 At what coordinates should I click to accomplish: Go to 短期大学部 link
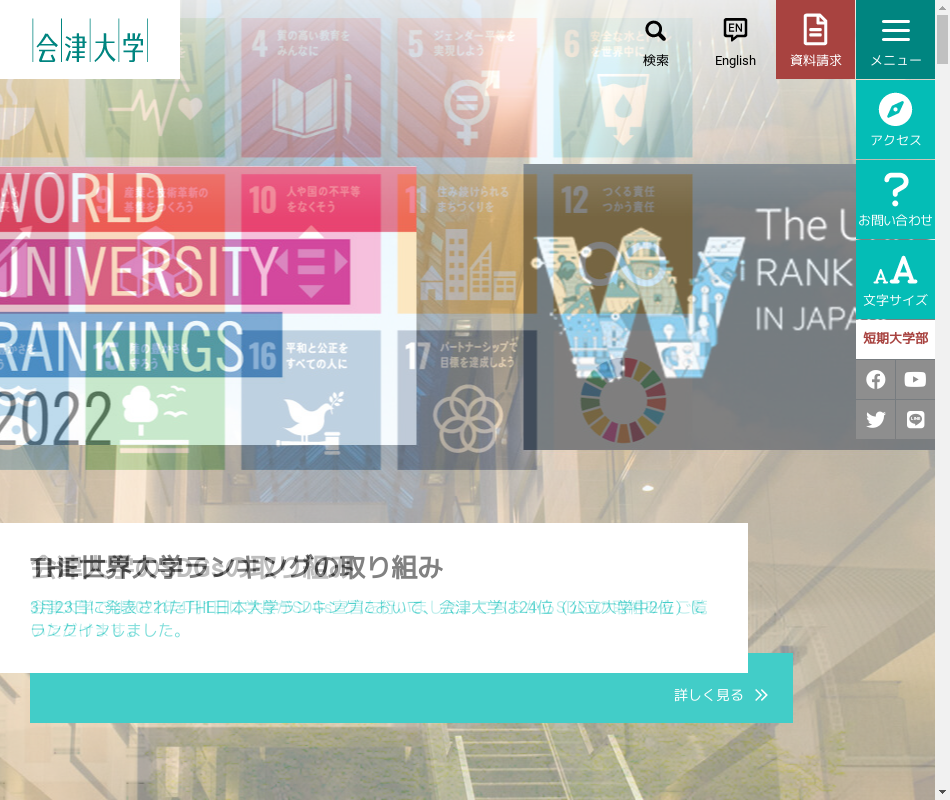895,339
